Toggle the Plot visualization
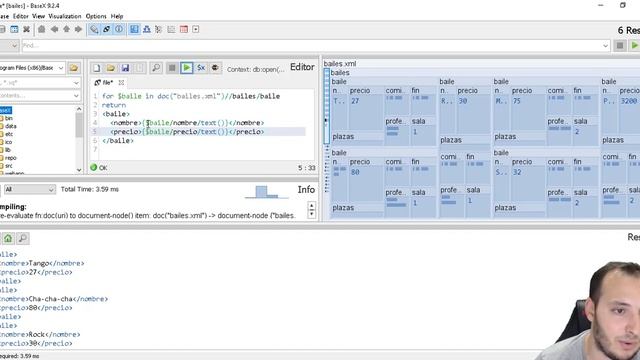 (171, 29)
